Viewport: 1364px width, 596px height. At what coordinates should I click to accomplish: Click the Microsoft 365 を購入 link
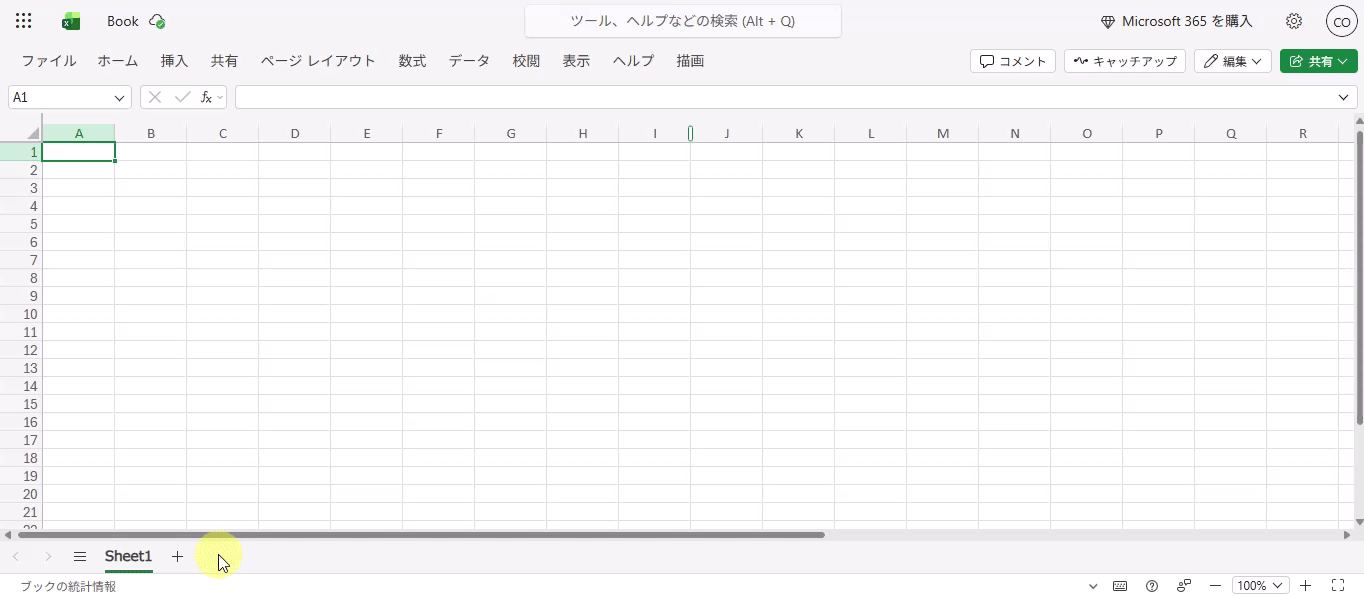[x=1176, y=21]
